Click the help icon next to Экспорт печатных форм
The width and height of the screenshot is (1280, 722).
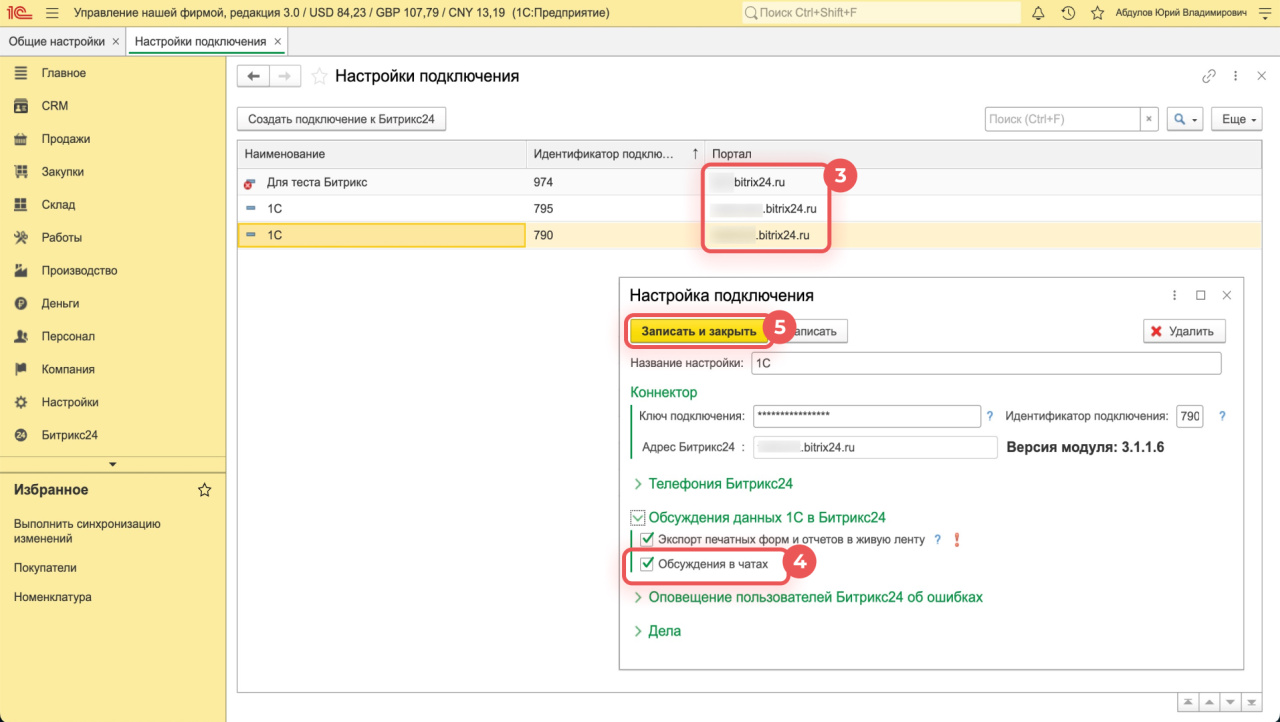937,540
